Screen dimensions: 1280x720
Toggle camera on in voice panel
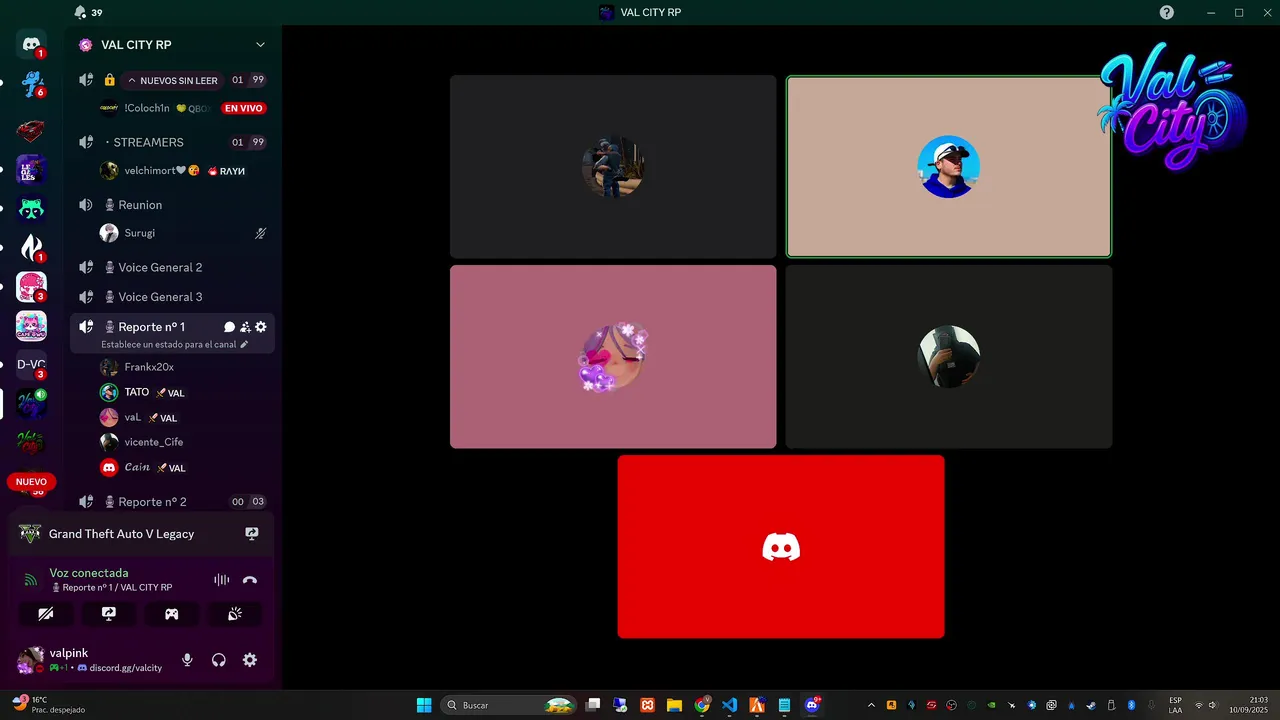[46, 614]
